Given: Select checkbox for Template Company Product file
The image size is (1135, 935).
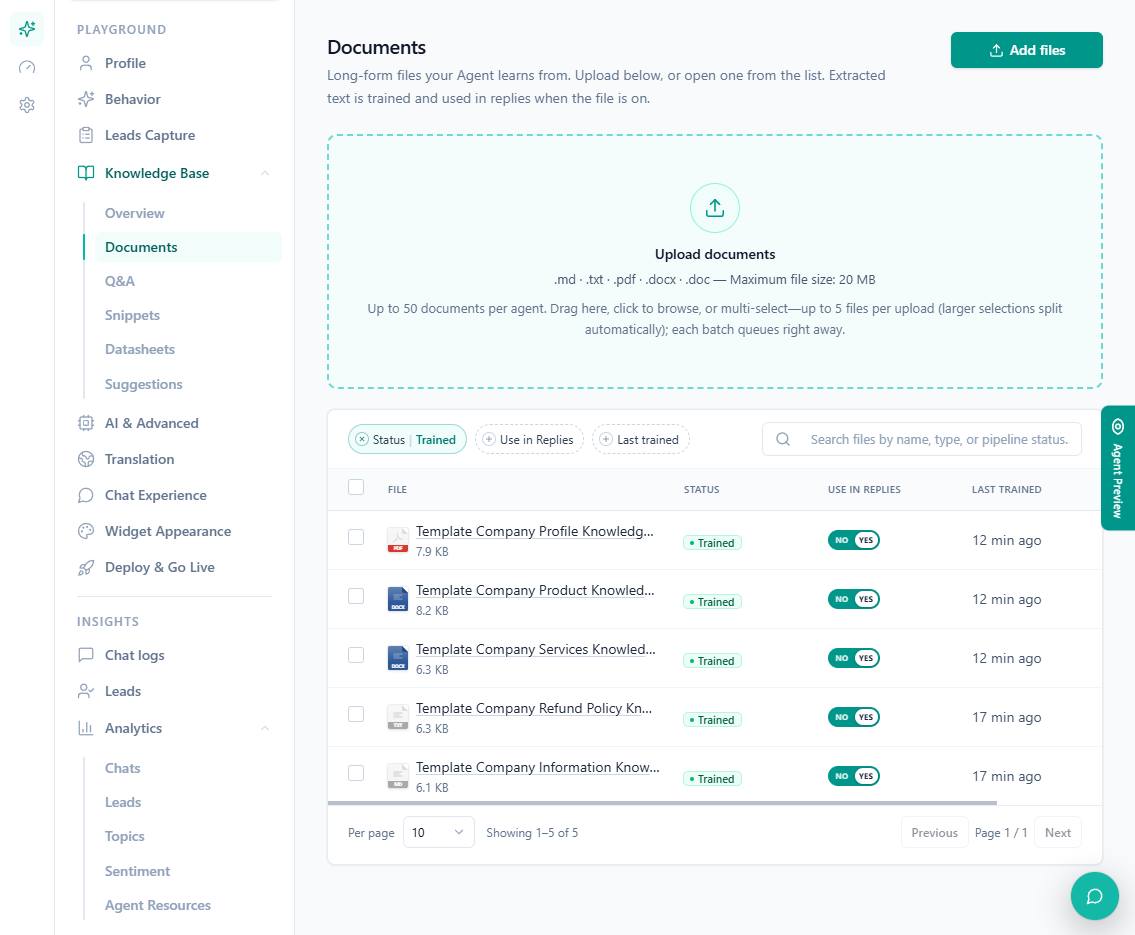Looking at the screenshot, I should point(356,596).
